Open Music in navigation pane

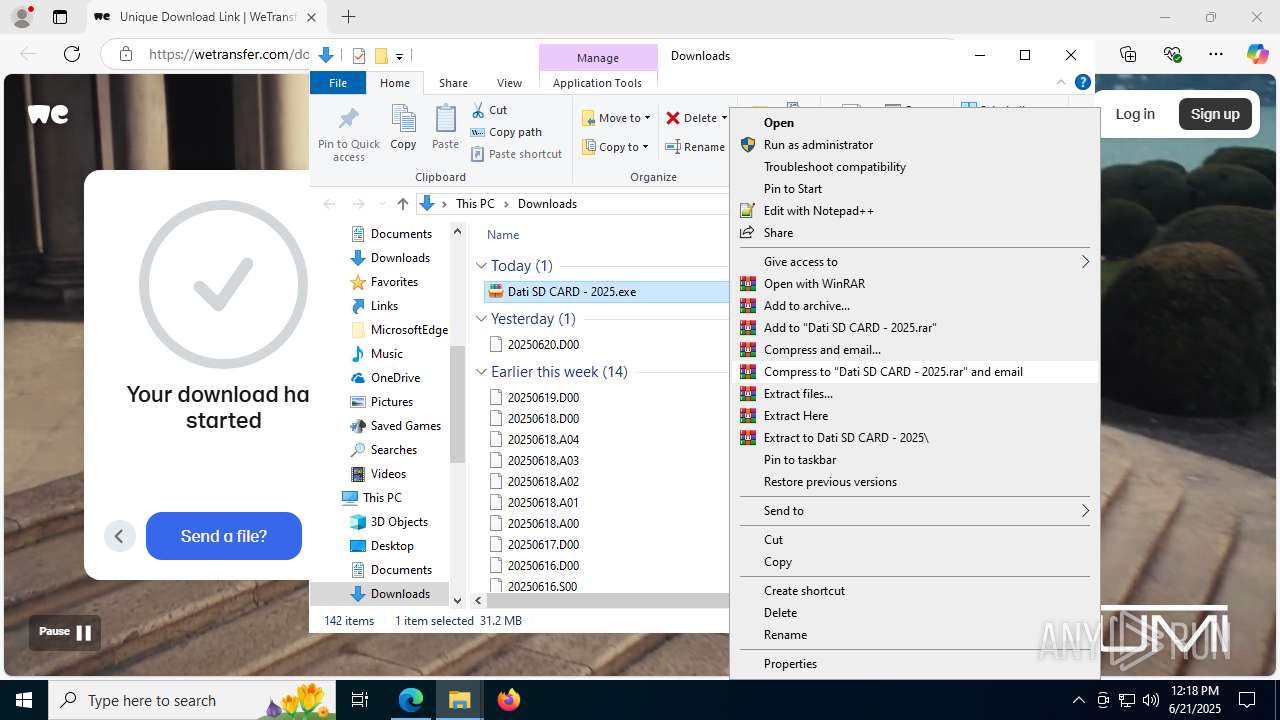coord(386,354)
